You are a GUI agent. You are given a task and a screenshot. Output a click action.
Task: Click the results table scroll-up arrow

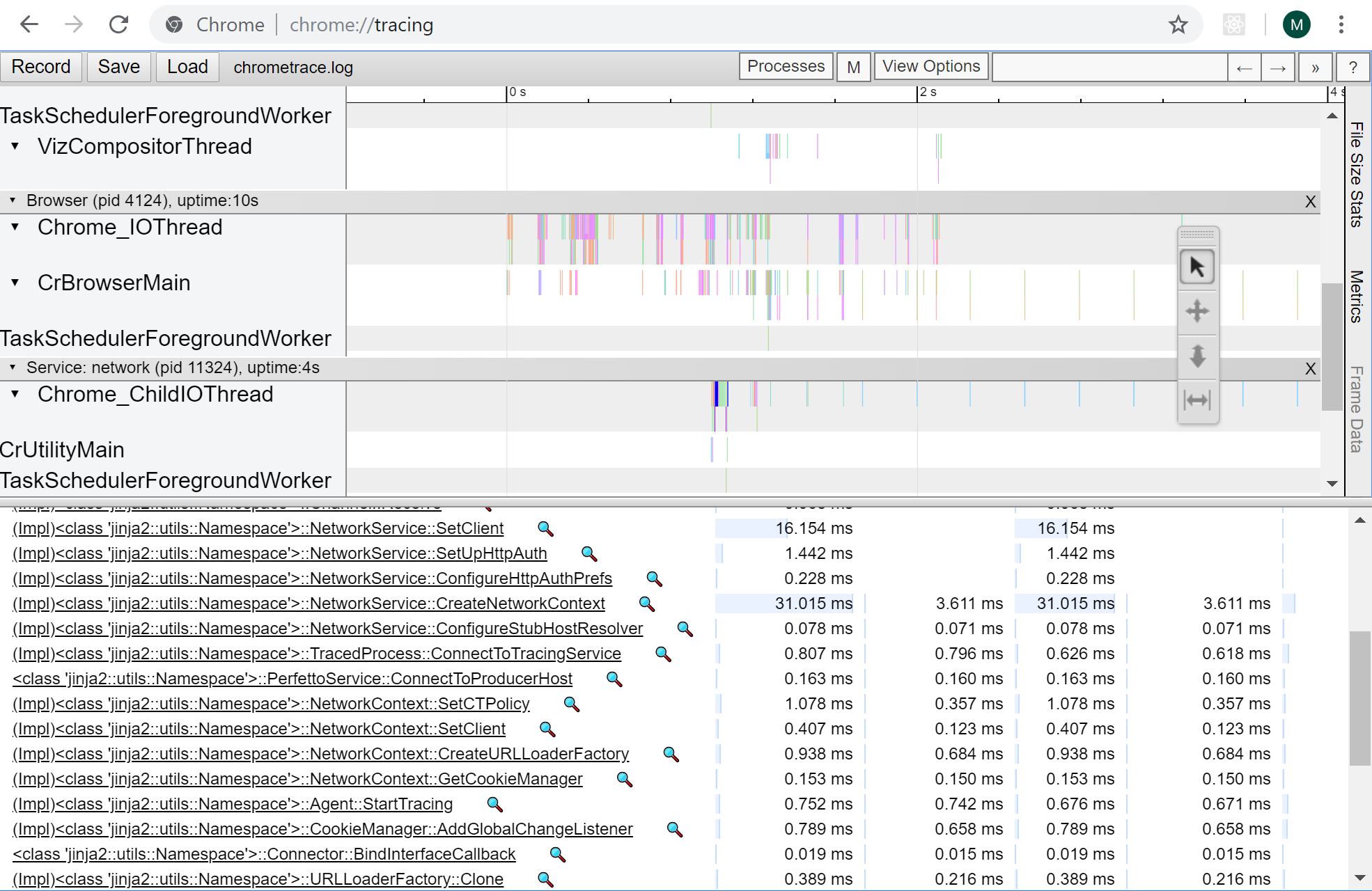point(1359,521)
